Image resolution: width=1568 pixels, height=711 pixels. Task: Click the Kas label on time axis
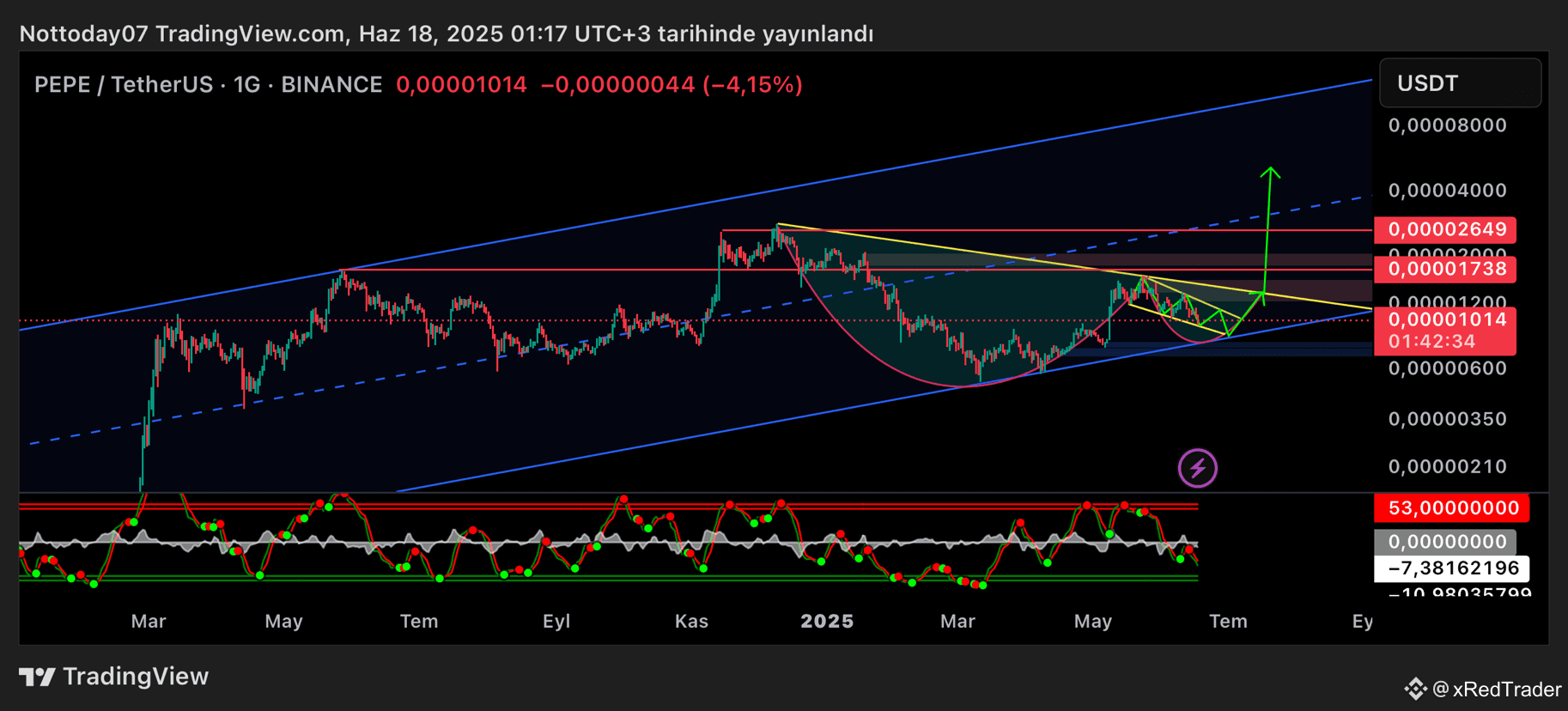pos(691,621)
